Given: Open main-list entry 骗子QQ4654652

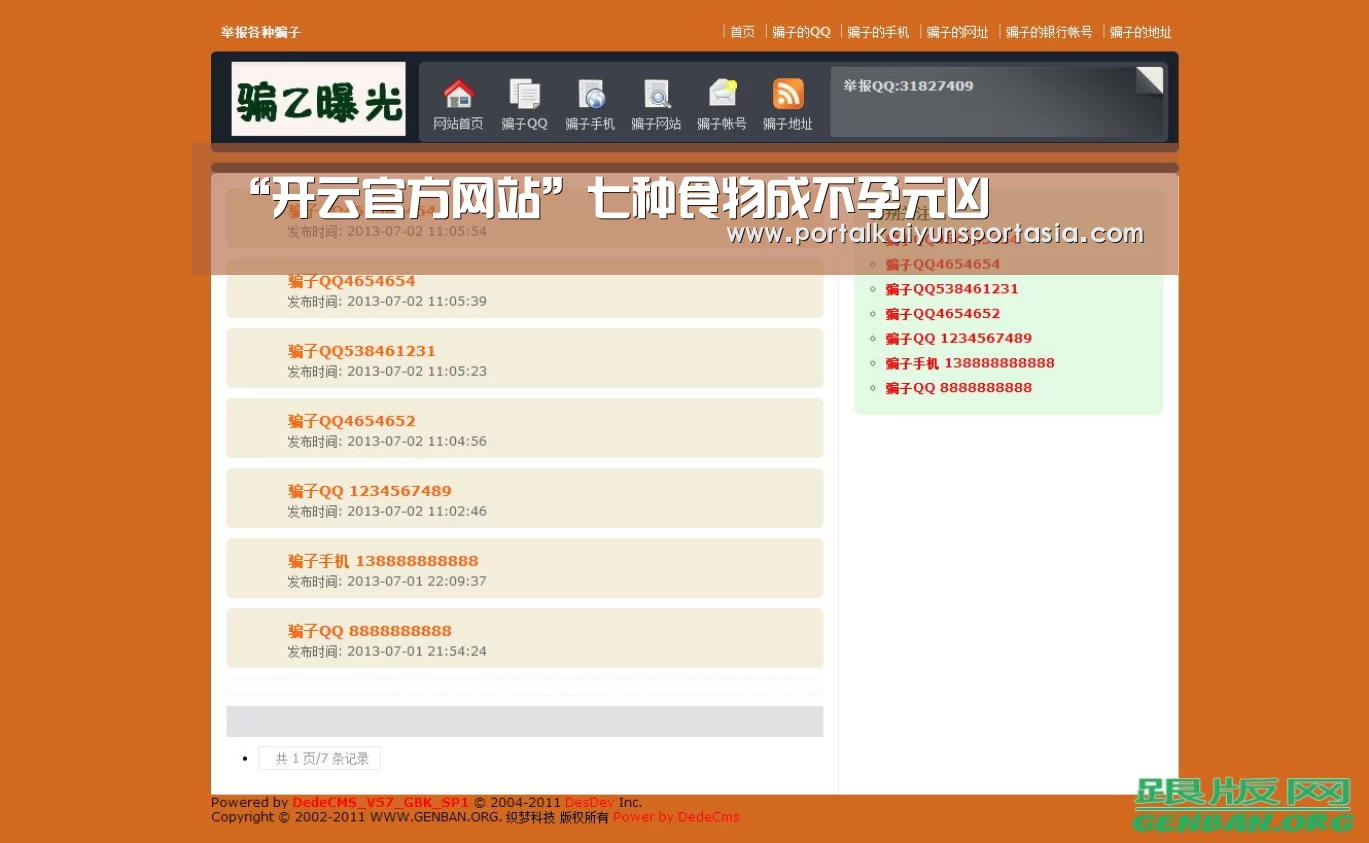Looking at the screenshot, I should (x=351, y=421).
